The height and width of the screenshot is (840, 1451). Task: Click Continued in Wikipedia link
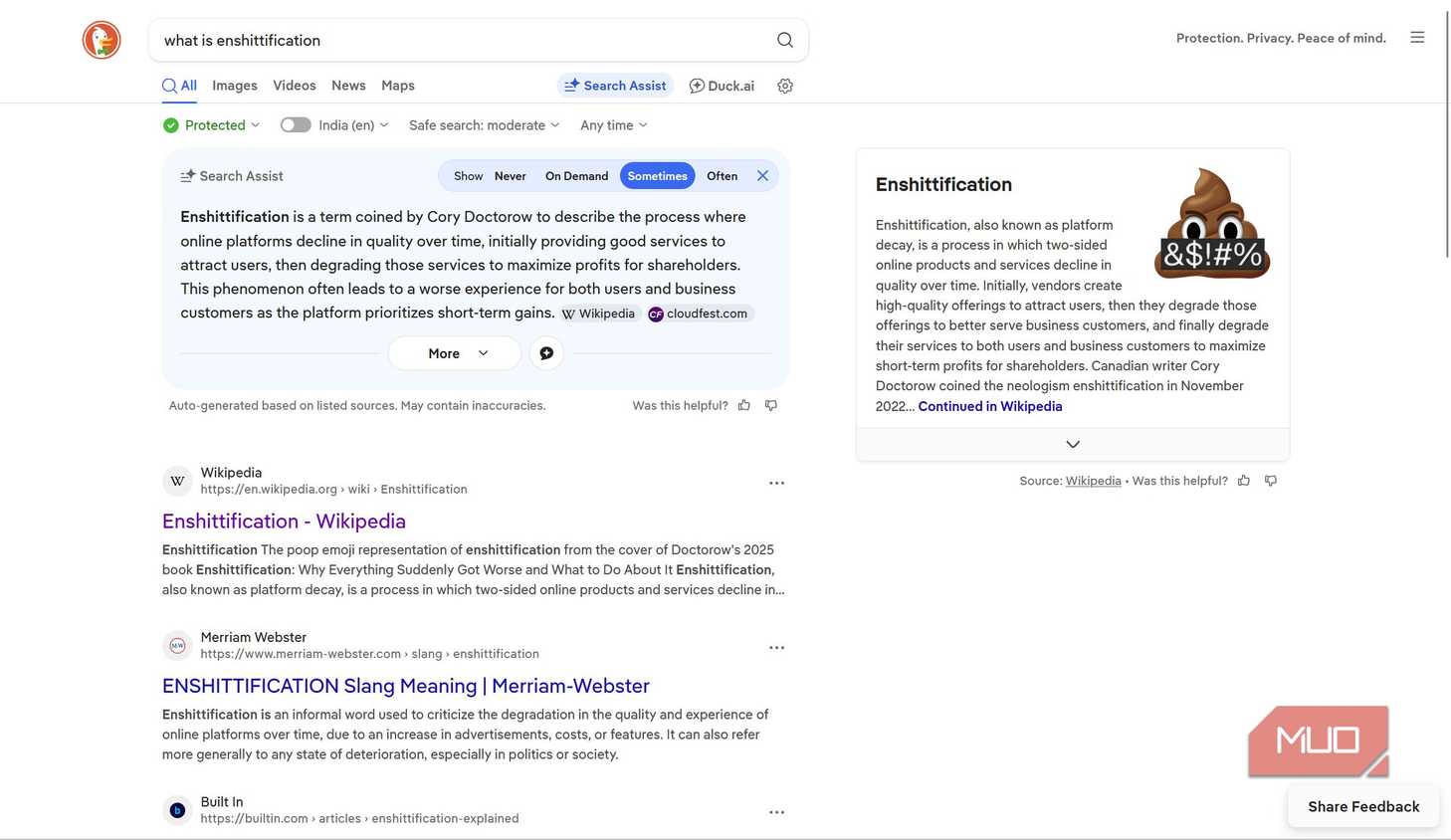[x=990, y=406]
